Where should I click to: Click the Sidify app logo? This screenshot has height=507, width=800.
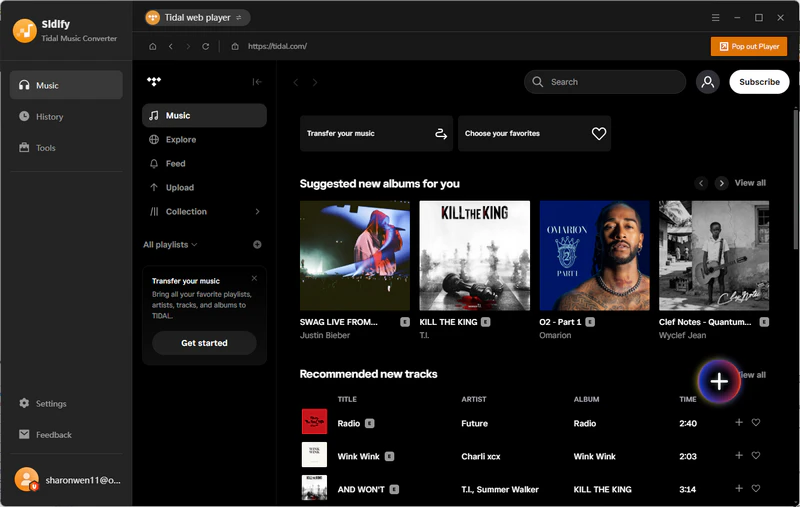pyautogui.click(x=24, y=31)
